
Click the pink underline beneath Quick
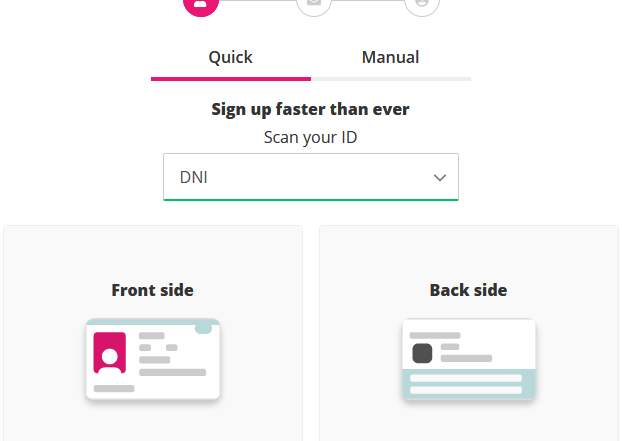231,79
